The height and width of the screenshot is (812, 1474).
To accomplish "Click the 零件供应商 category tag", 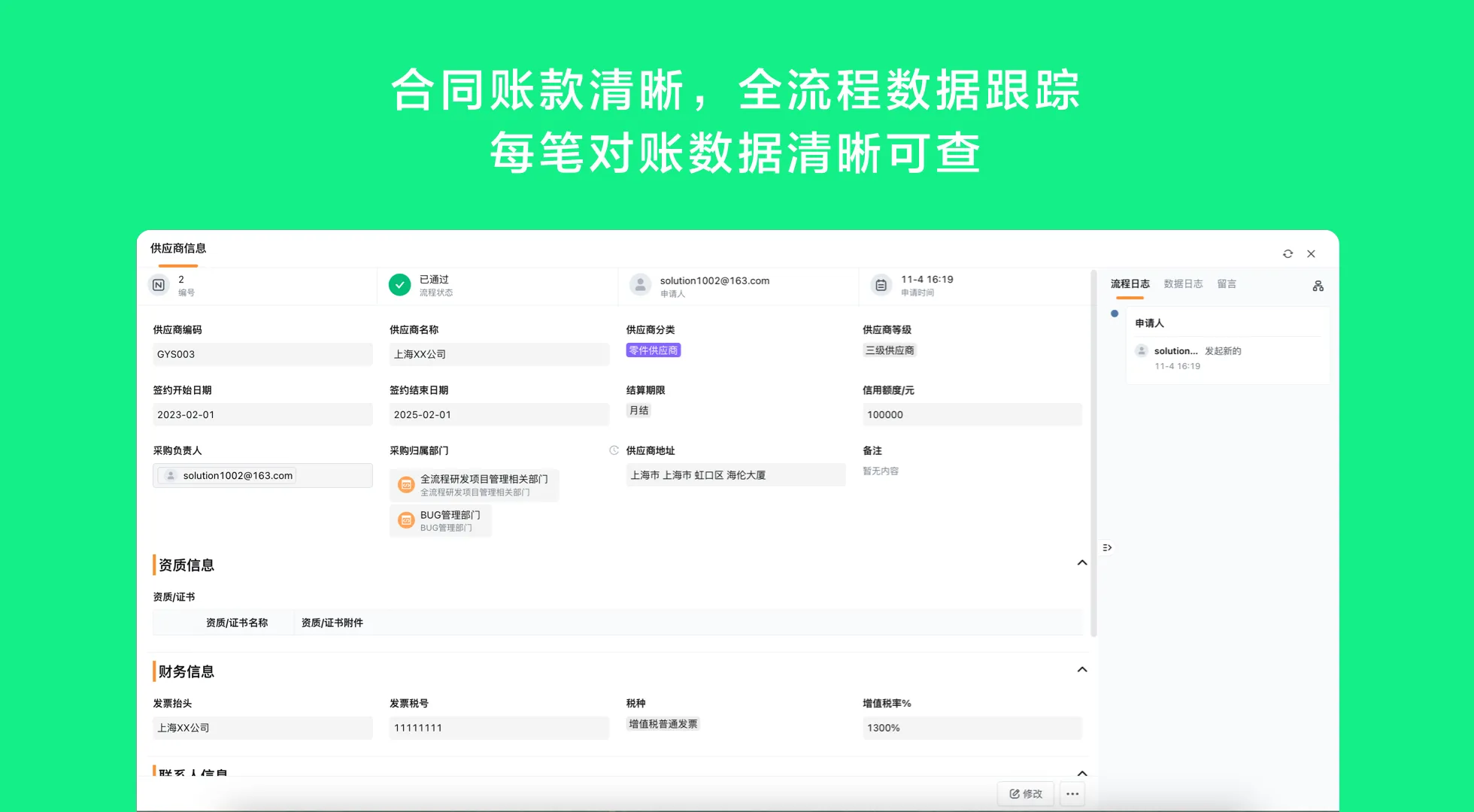I will [653, 350].
